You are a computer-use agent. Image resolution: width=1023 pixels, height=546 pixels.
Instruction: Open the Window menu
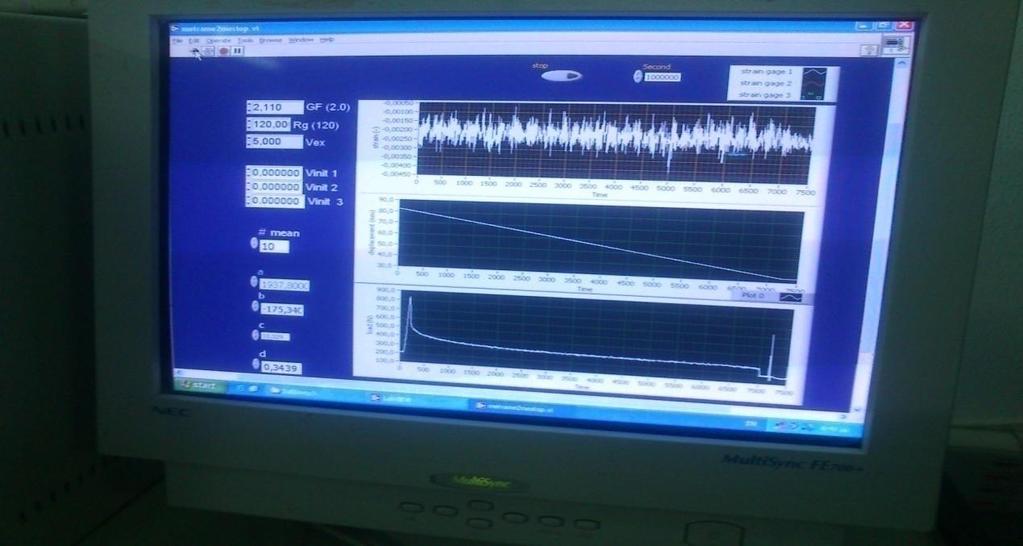point(301,40)
